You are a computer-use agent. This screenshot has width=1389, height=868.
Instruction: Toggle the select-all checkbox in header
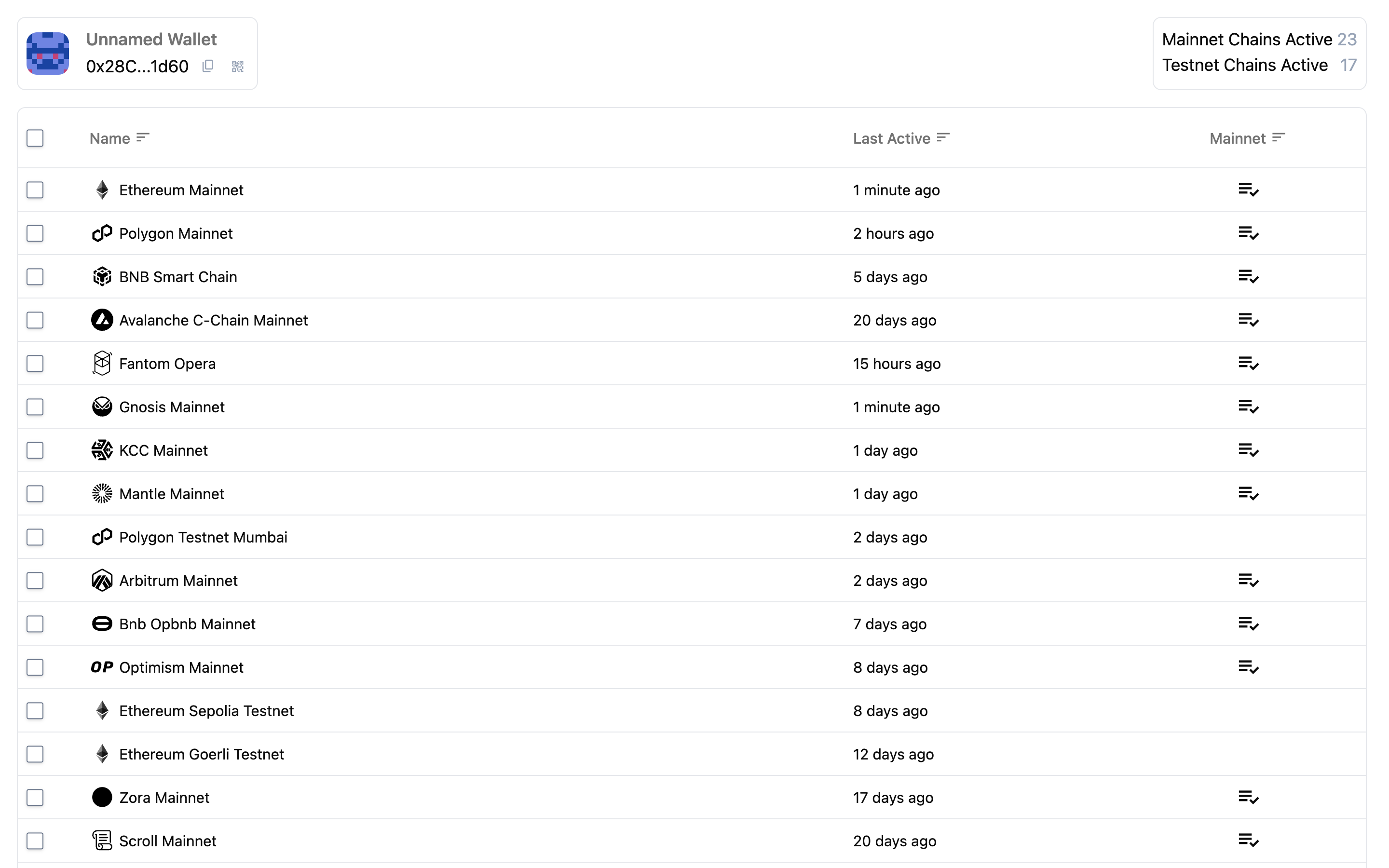35,138
